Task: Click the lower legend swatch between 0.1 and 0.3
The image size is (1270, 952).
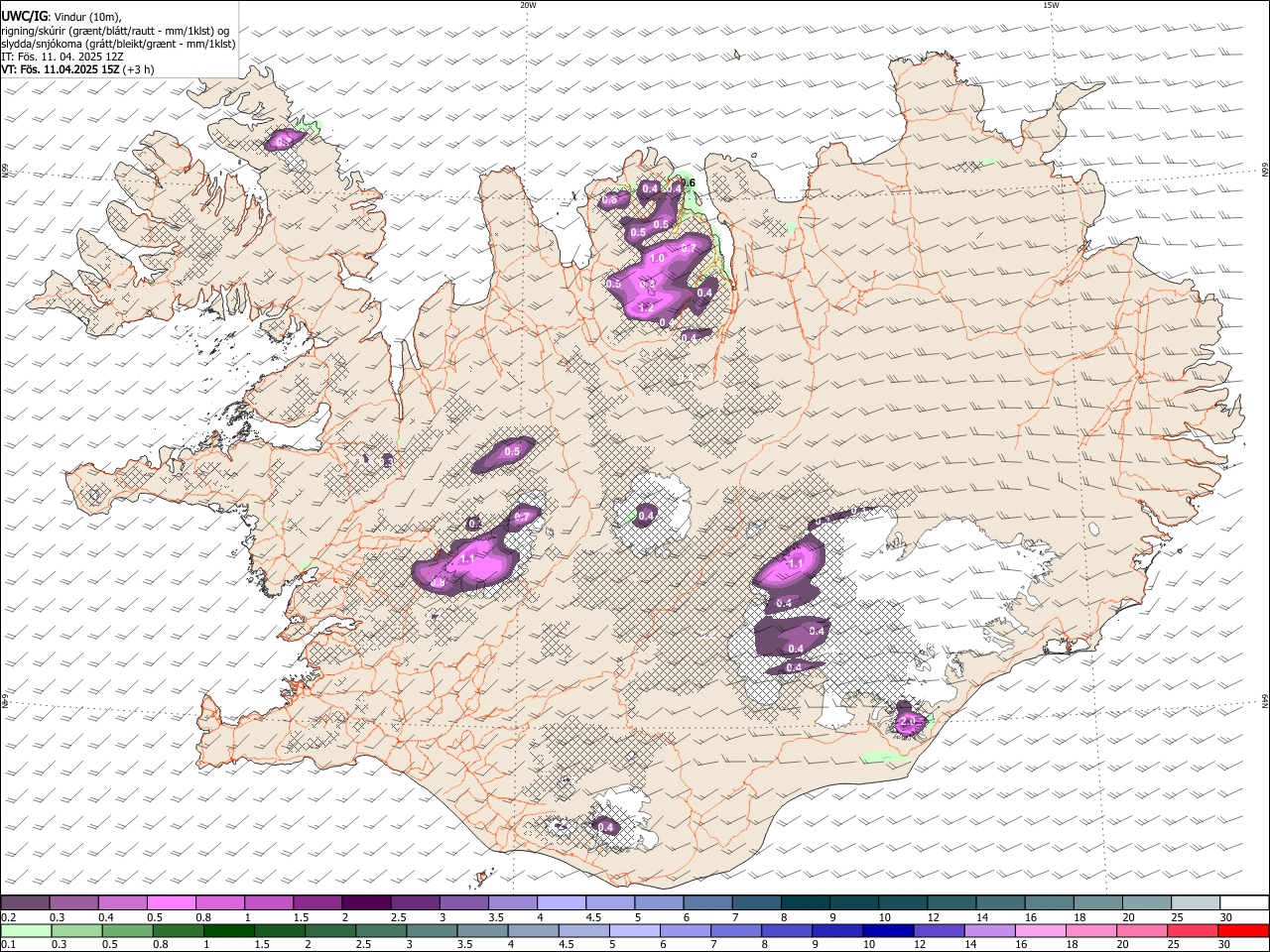Action: pos(26,930)
